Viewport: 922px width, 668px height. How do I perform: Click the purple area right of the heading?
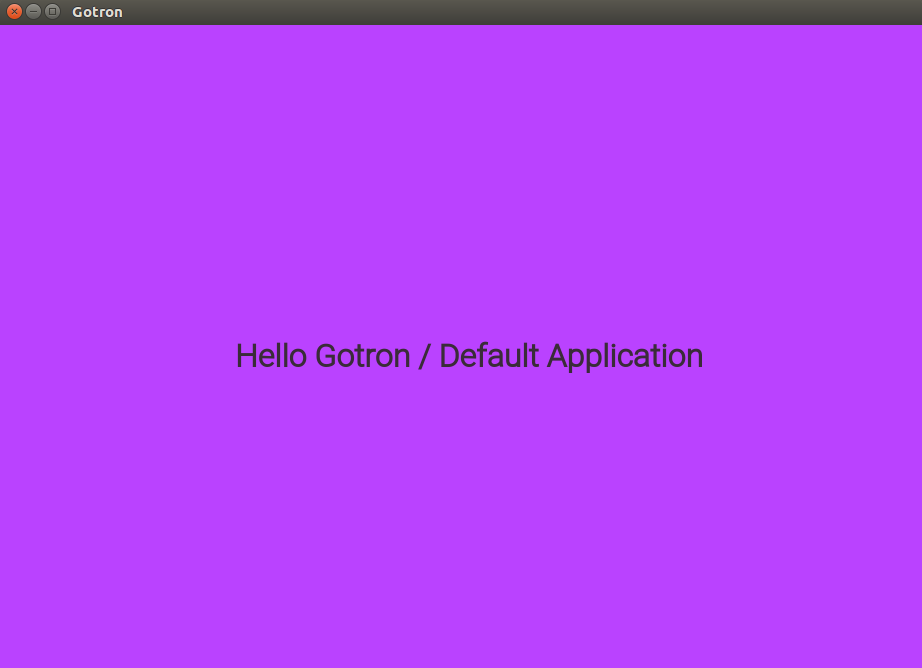810,356
